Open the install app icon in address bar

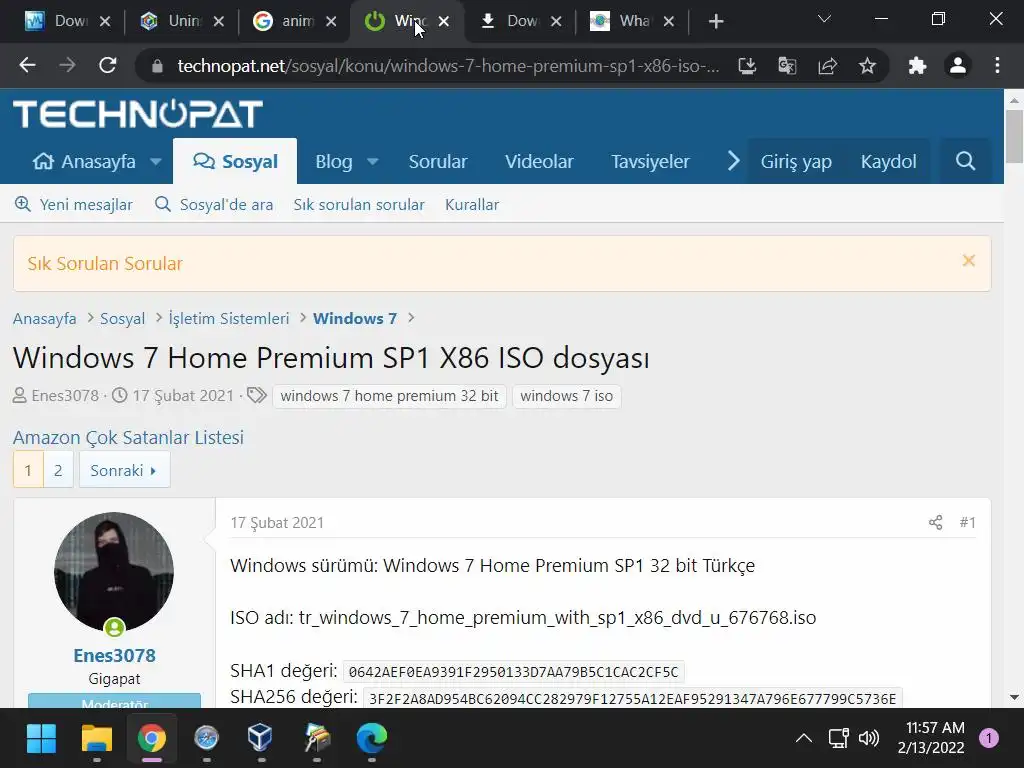pos(747,65)
